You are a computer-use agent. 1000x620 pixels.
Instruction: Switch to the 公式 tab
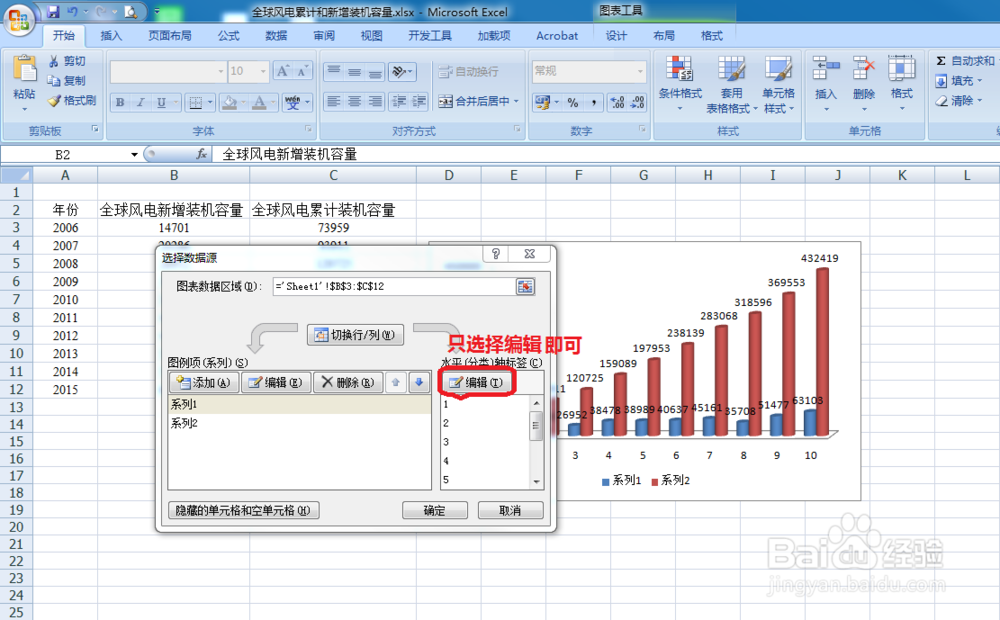click(x=228, y=36)
